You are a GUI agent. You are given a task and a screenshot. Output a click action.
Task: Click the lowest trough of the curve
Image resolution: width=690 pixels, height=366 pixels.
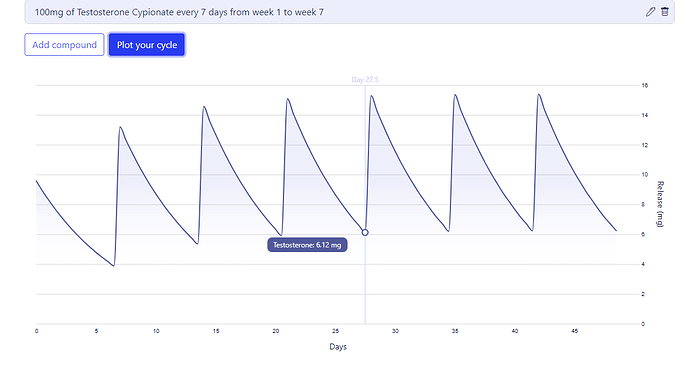pyautogui.click(x=114, y=266)
